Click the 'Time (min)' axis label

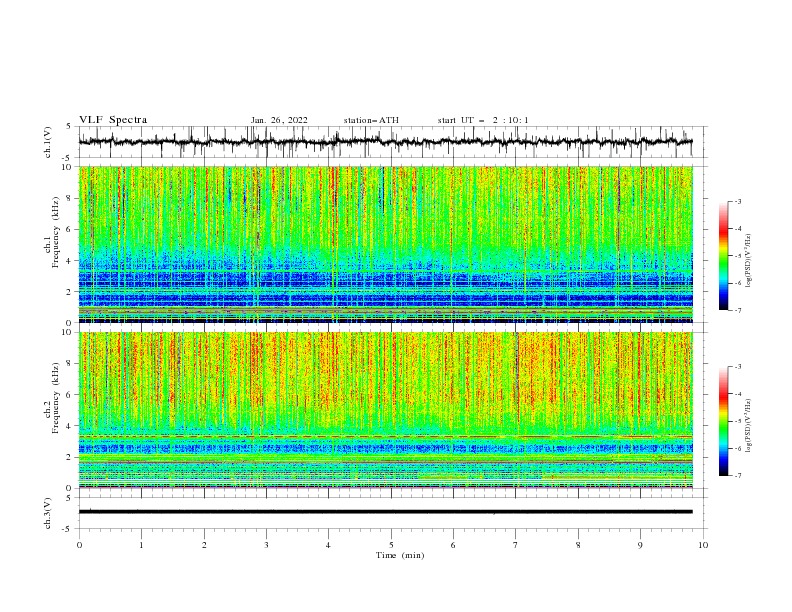coord(400,555)
